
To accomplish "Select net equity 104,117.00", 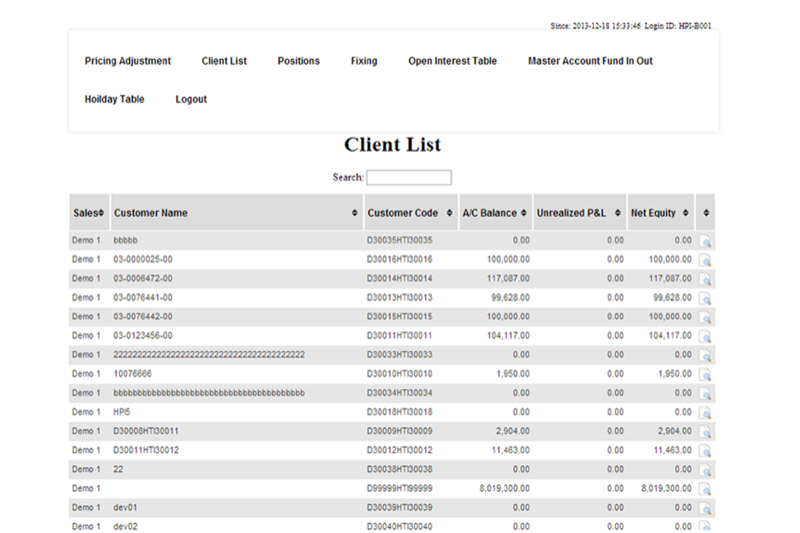I will pyautogui.click(x=670, y=336).
